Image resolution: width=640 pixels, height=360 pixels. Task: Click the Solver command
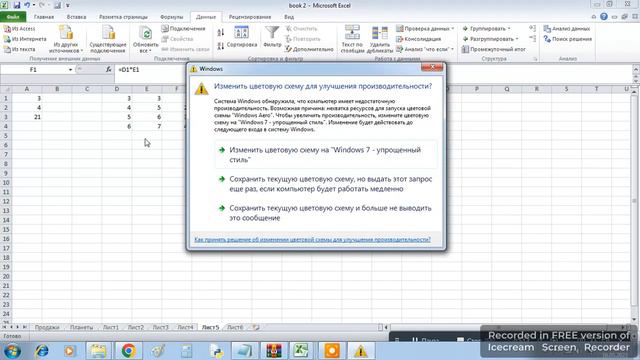(x=568, y=39)
